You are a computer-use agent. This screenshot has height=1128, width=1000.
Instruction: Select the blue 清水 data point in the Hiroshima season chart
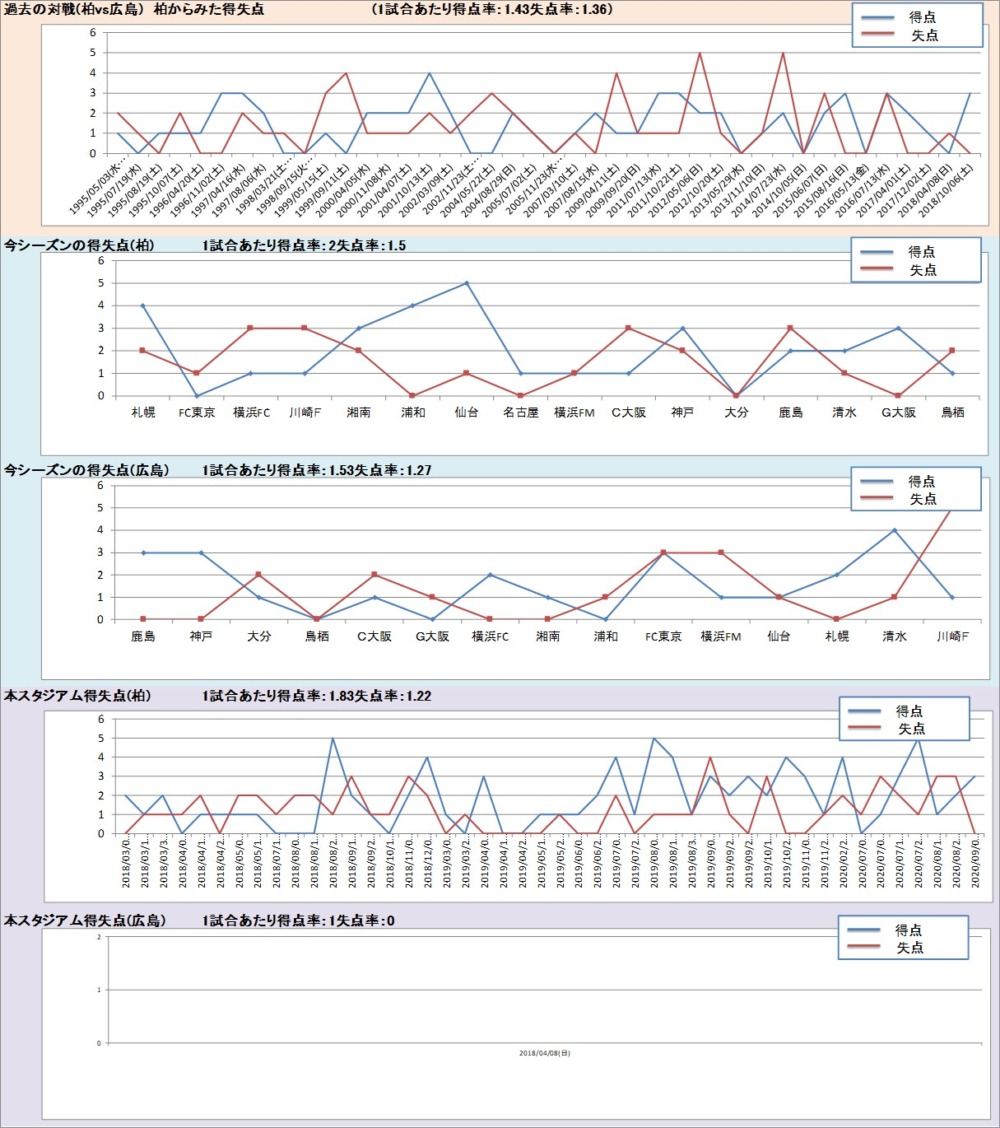pos(894,530)
